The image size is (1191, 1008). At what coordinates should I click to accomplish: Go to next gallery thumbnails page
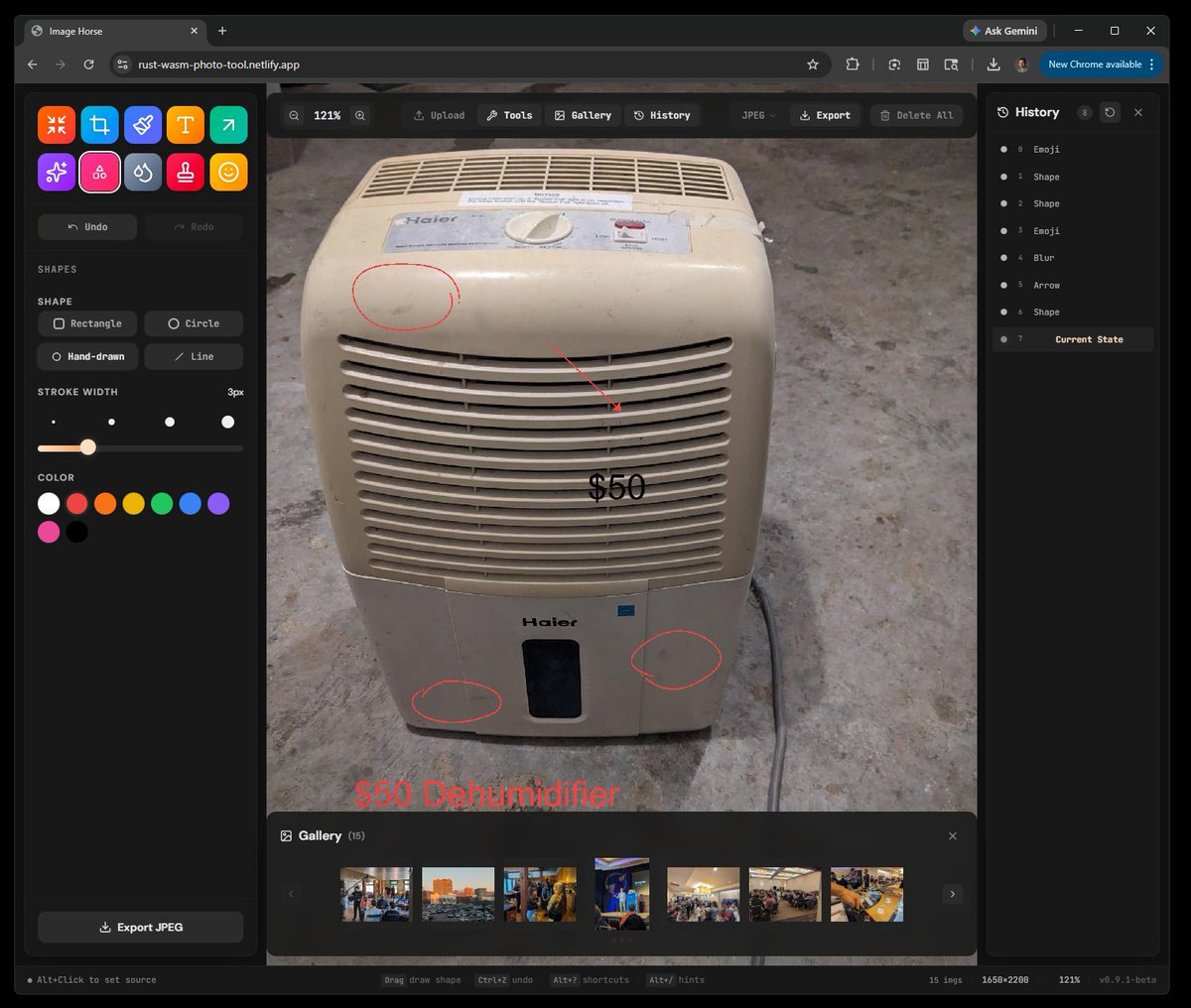tap(953, 894)
